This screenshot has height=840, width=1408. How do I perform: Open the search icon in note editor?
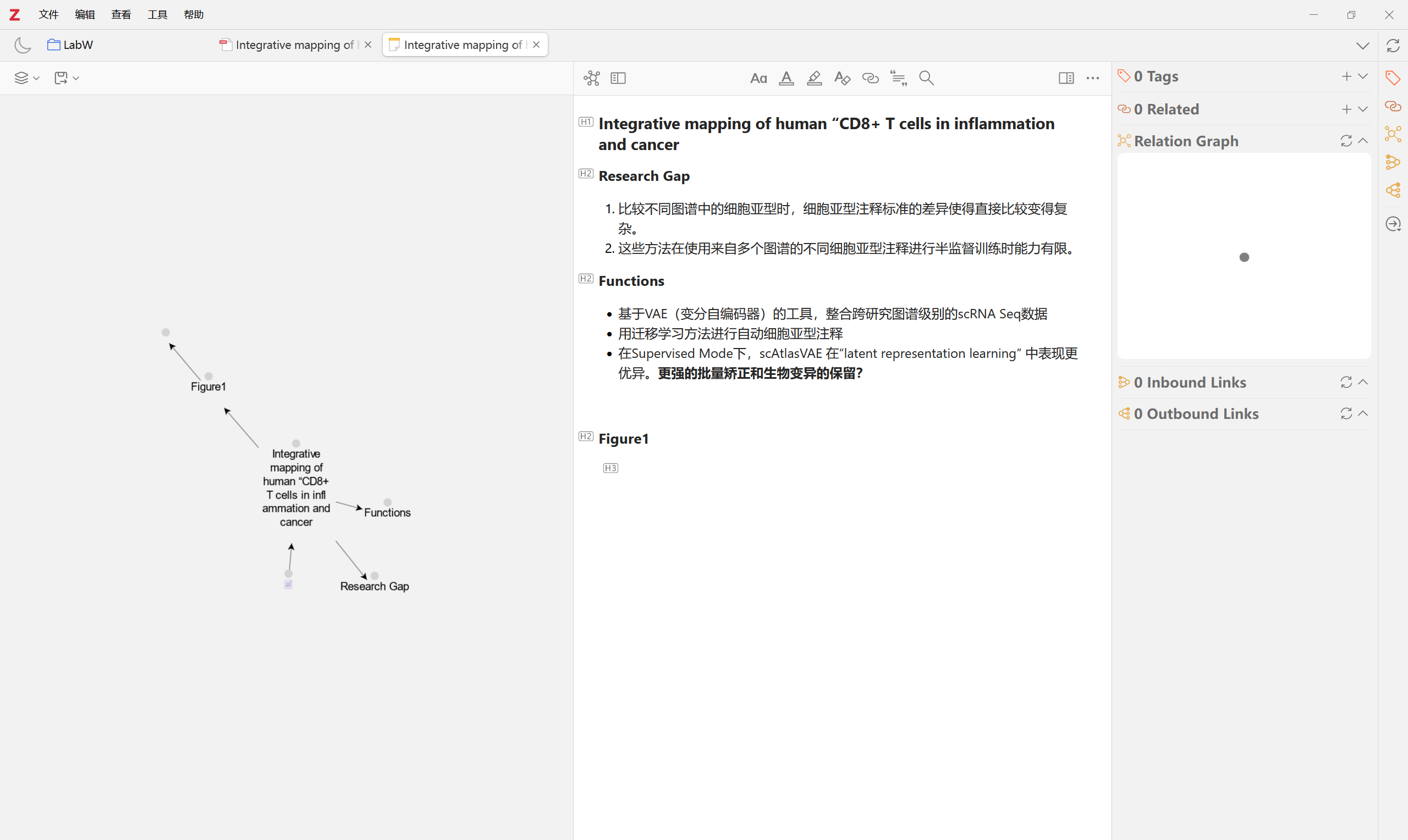[926, 78]
